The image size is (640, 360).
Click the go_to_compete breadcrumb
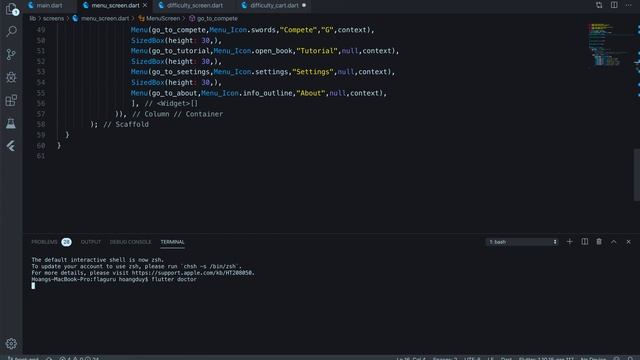point(217,18)
